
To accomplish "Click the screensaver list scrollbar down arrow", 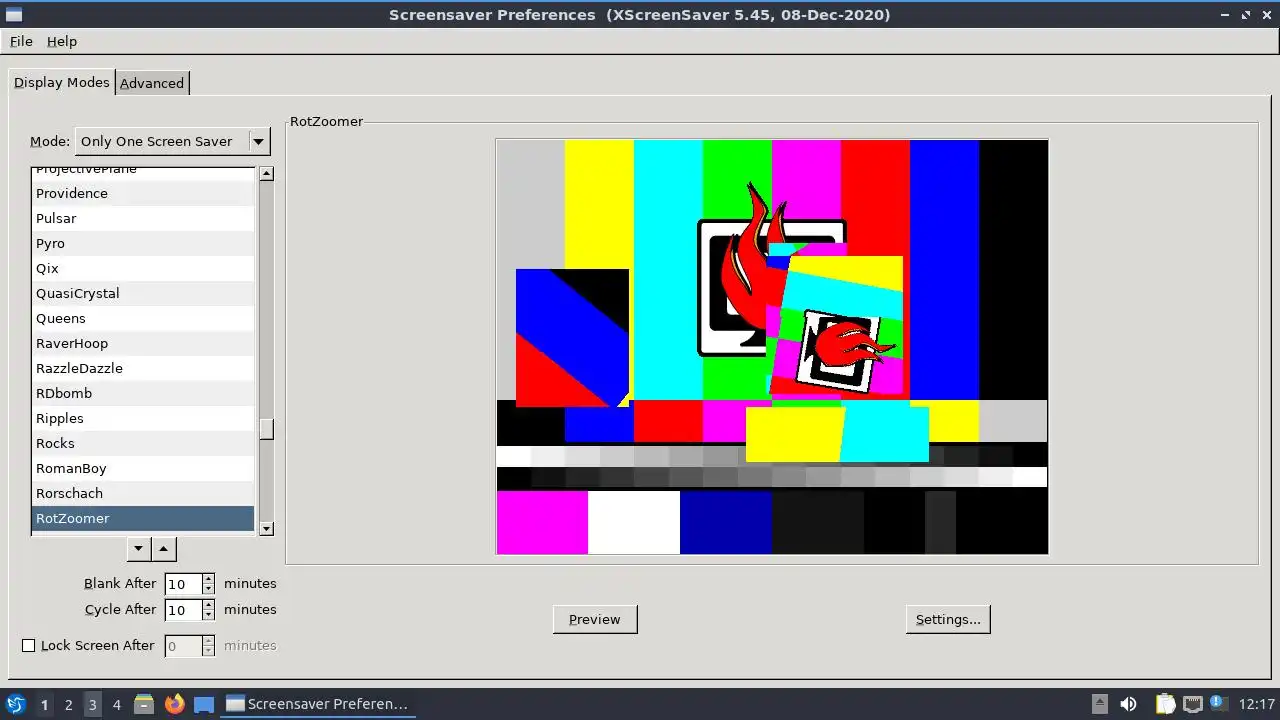I will [266, 528].
